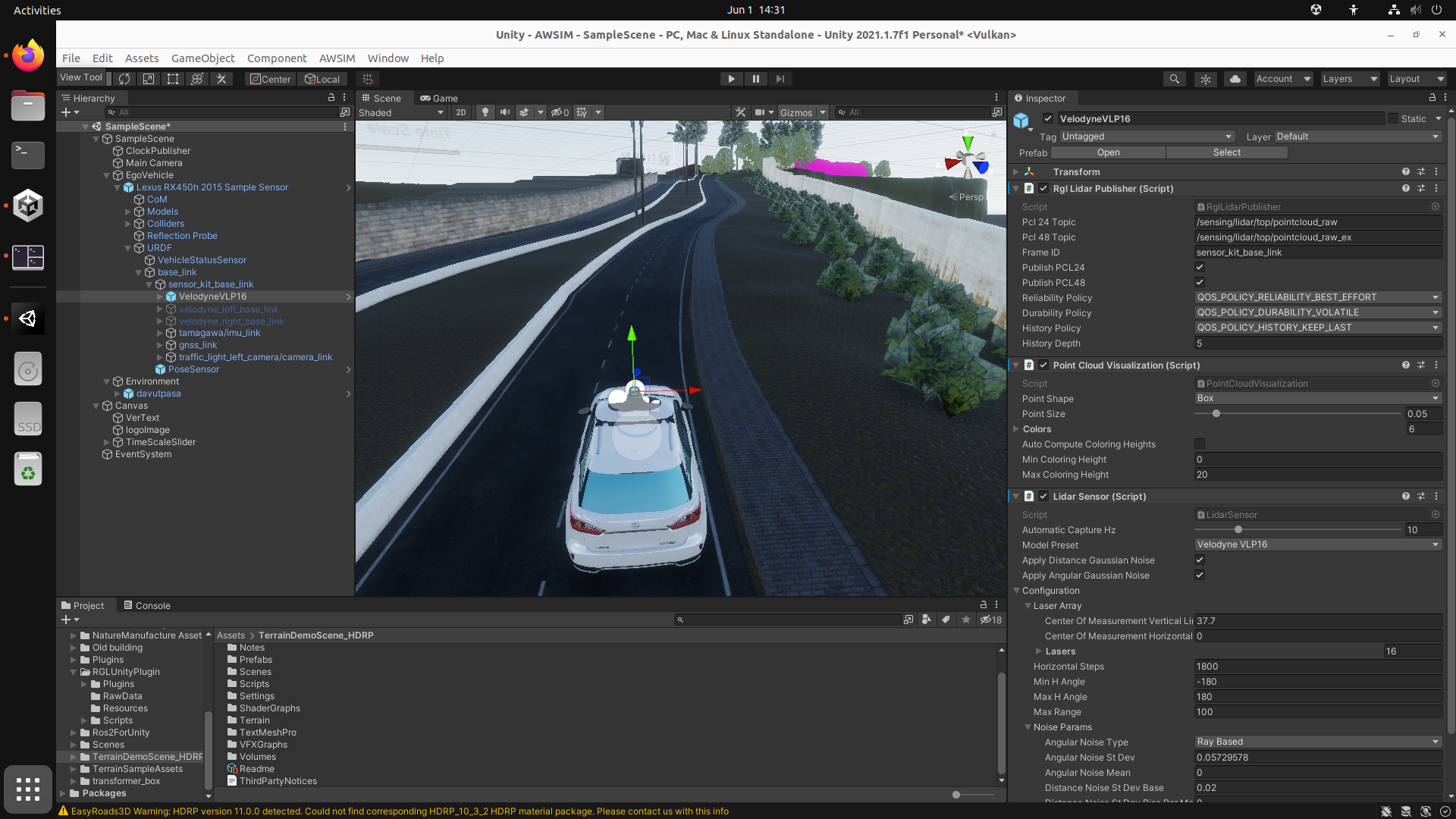Toggle scene lighting in Scene view
The height and width of the screenshot is (819, 1456).
click(485, 112)
